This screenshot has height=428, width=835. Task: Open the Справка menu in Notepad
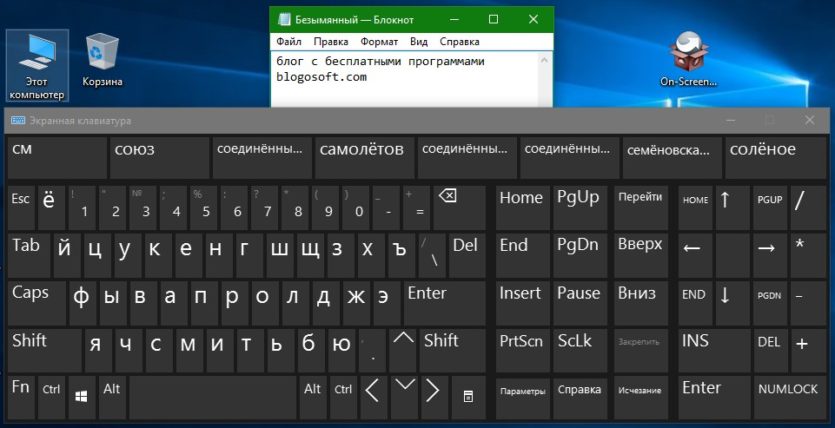tap(460, 42)
